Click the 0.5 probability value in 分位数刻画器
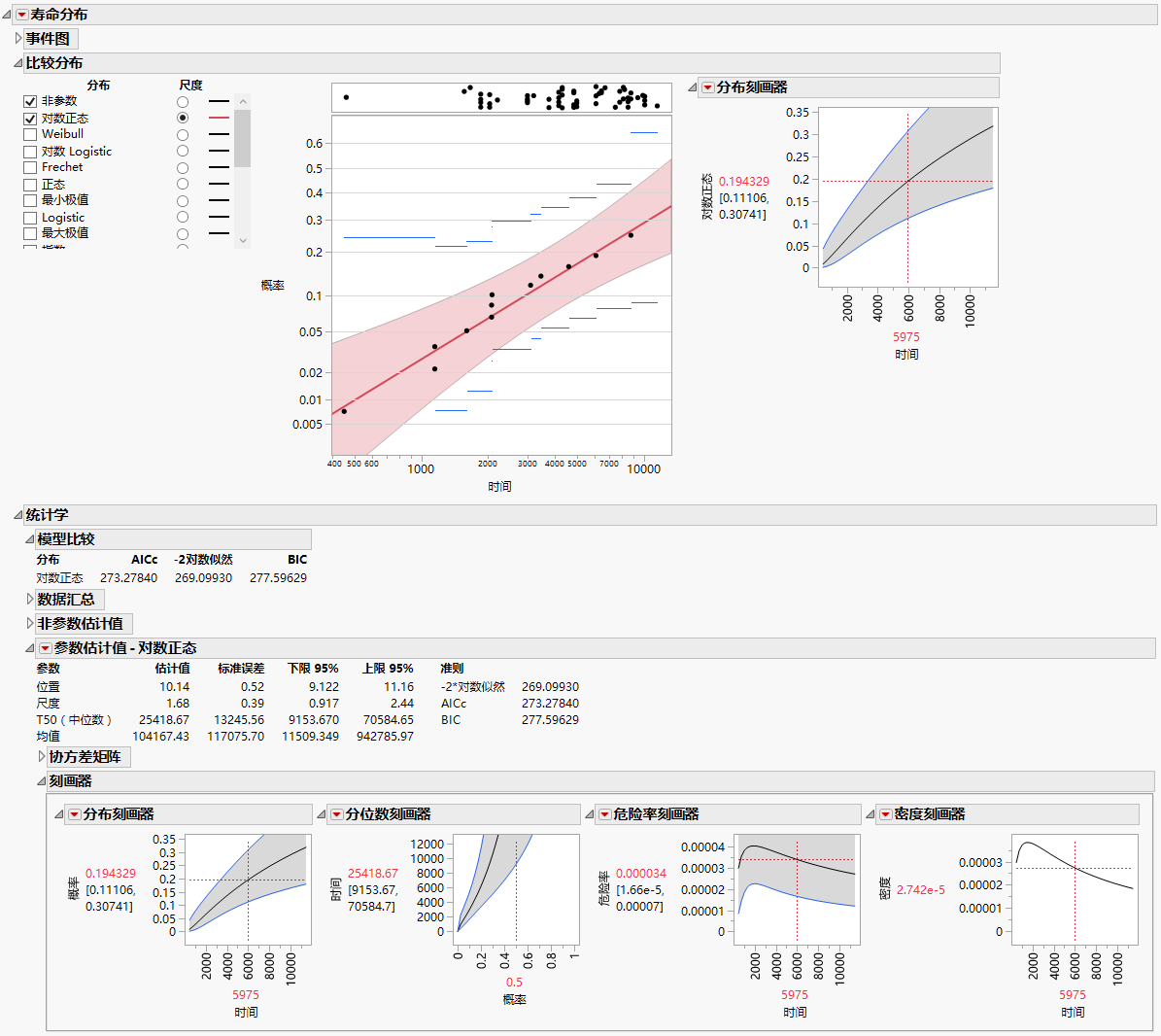Viewport: 1161px width, 1036px height. click(514, 983)
